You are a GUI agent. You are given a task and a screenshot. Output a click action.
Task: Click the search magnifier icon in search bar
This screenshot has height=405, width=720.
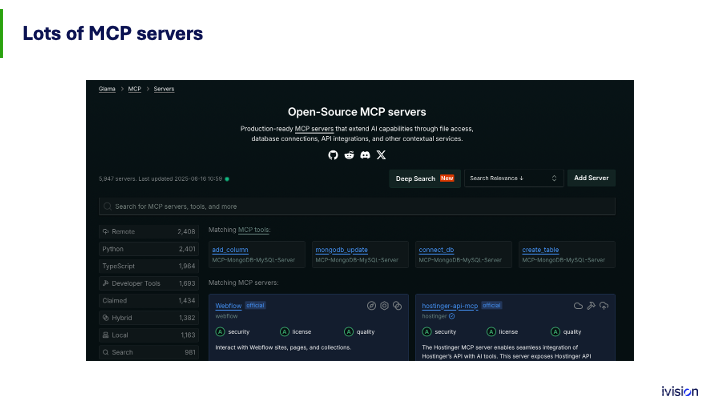point(107,207)
